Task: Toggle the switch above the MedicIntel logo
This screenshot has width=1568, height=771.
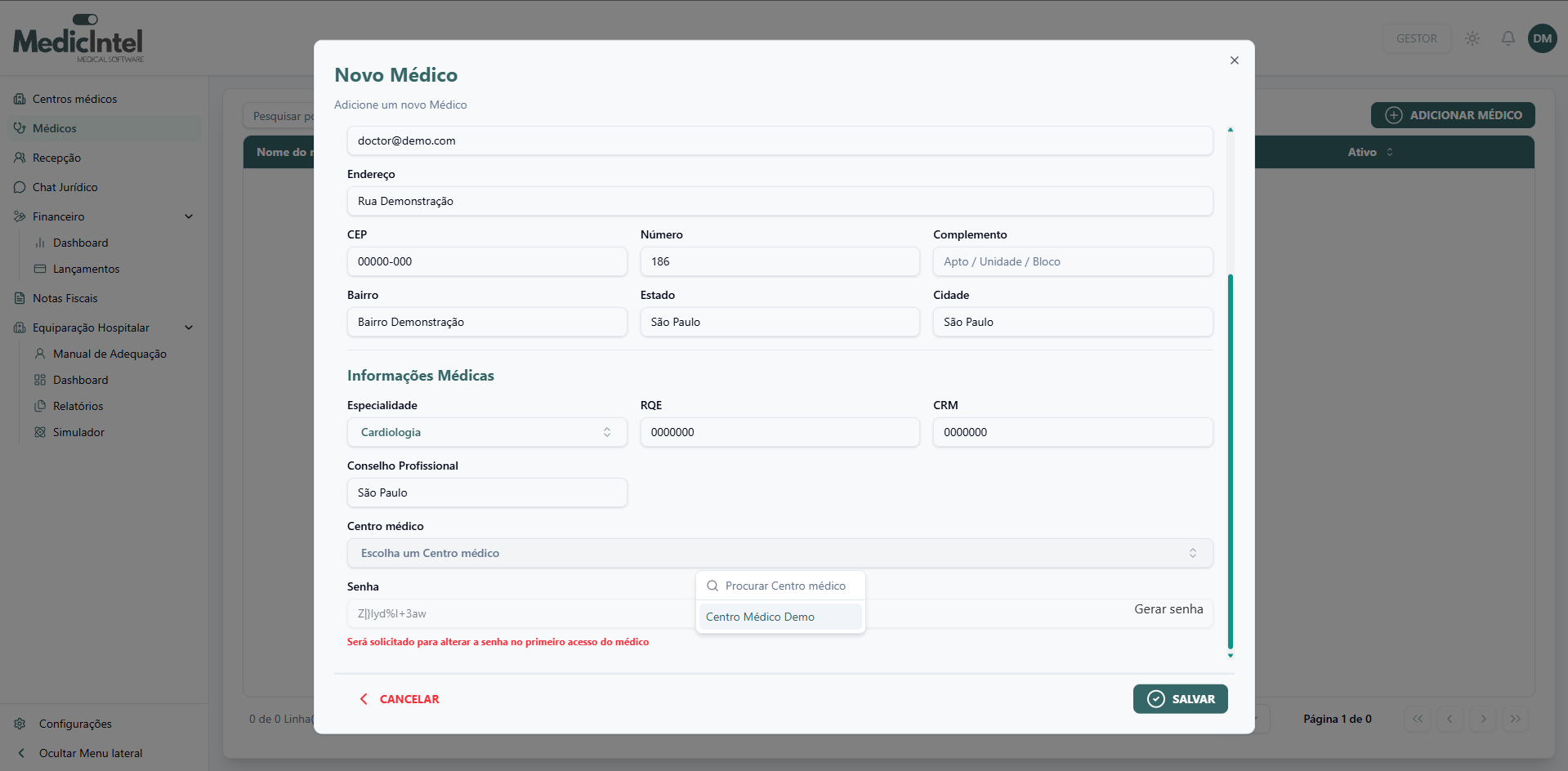Action: point(85,19)
